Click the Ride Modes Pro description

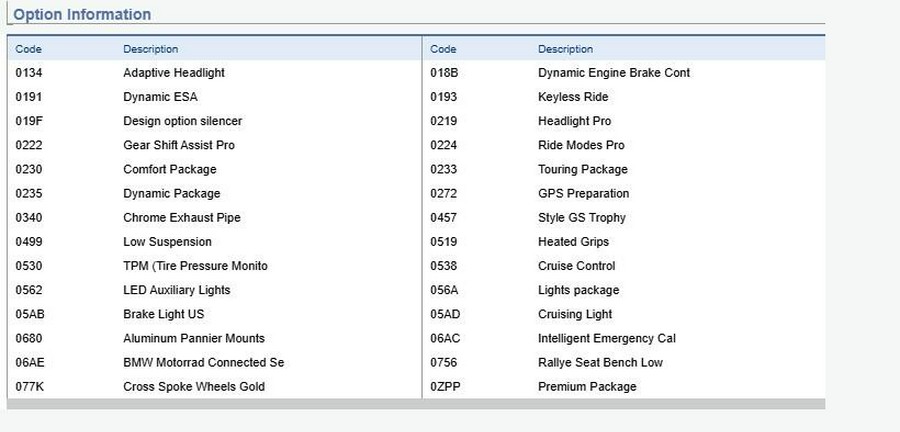click(x=581, y=145)
